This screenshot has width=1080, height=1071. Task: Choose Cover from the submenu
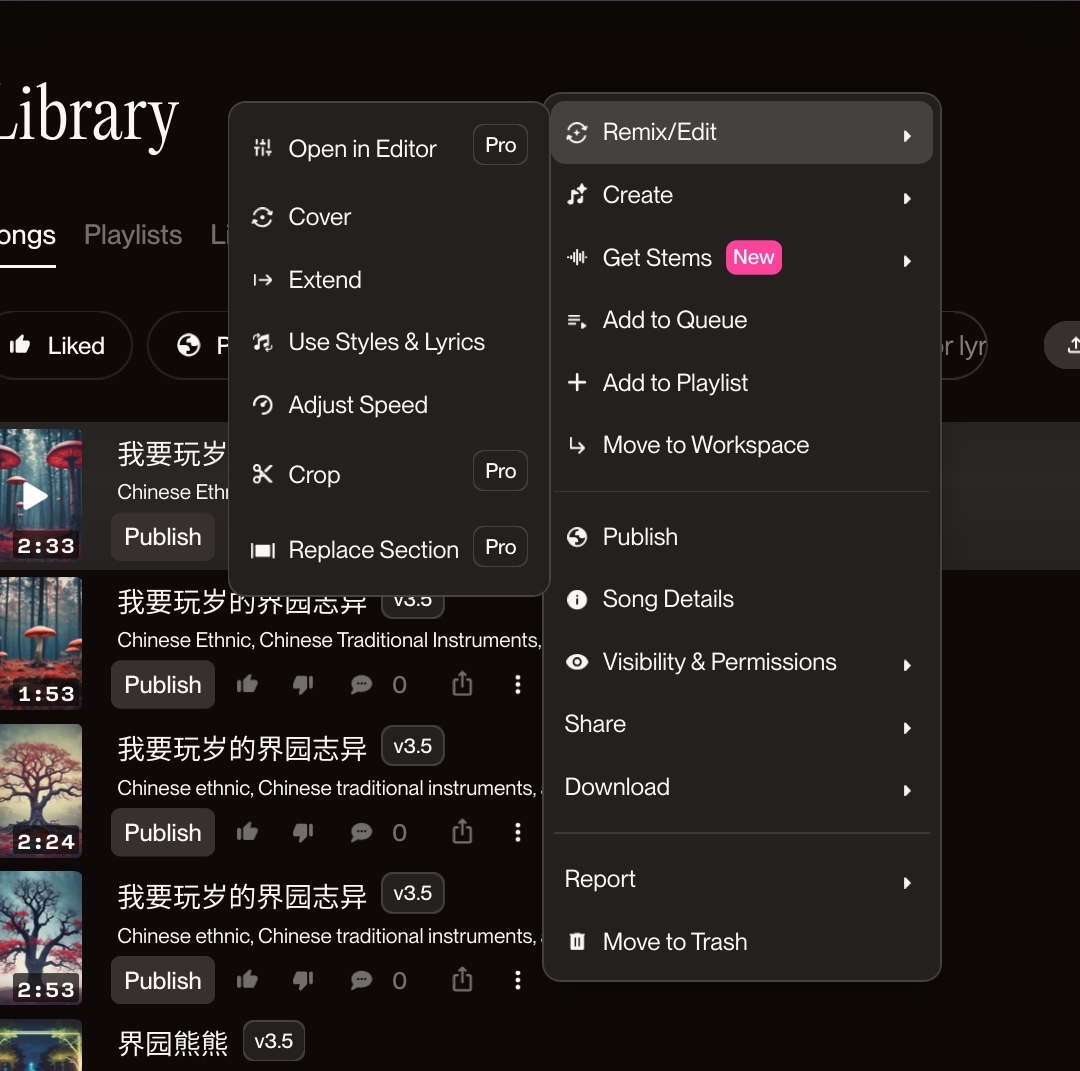[389, 217]
